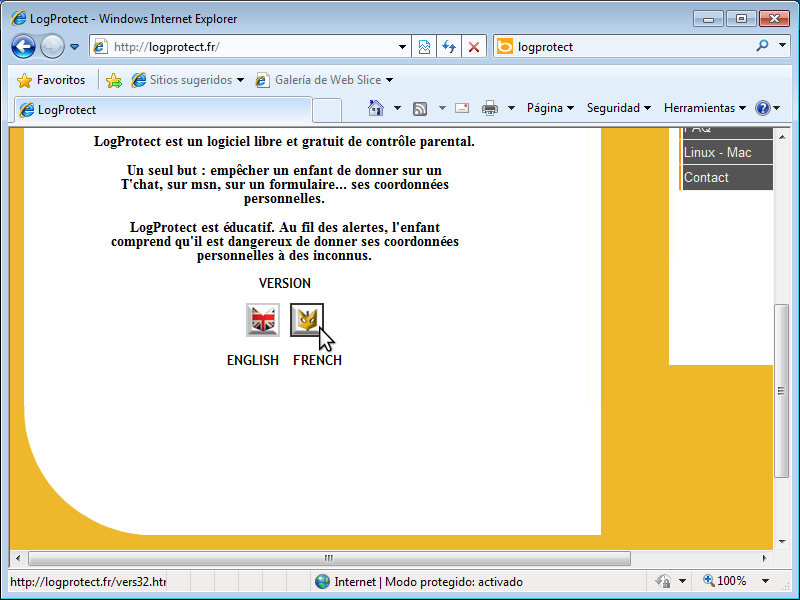
Task: Print the page with printer icon
Action: pos(490,108)
